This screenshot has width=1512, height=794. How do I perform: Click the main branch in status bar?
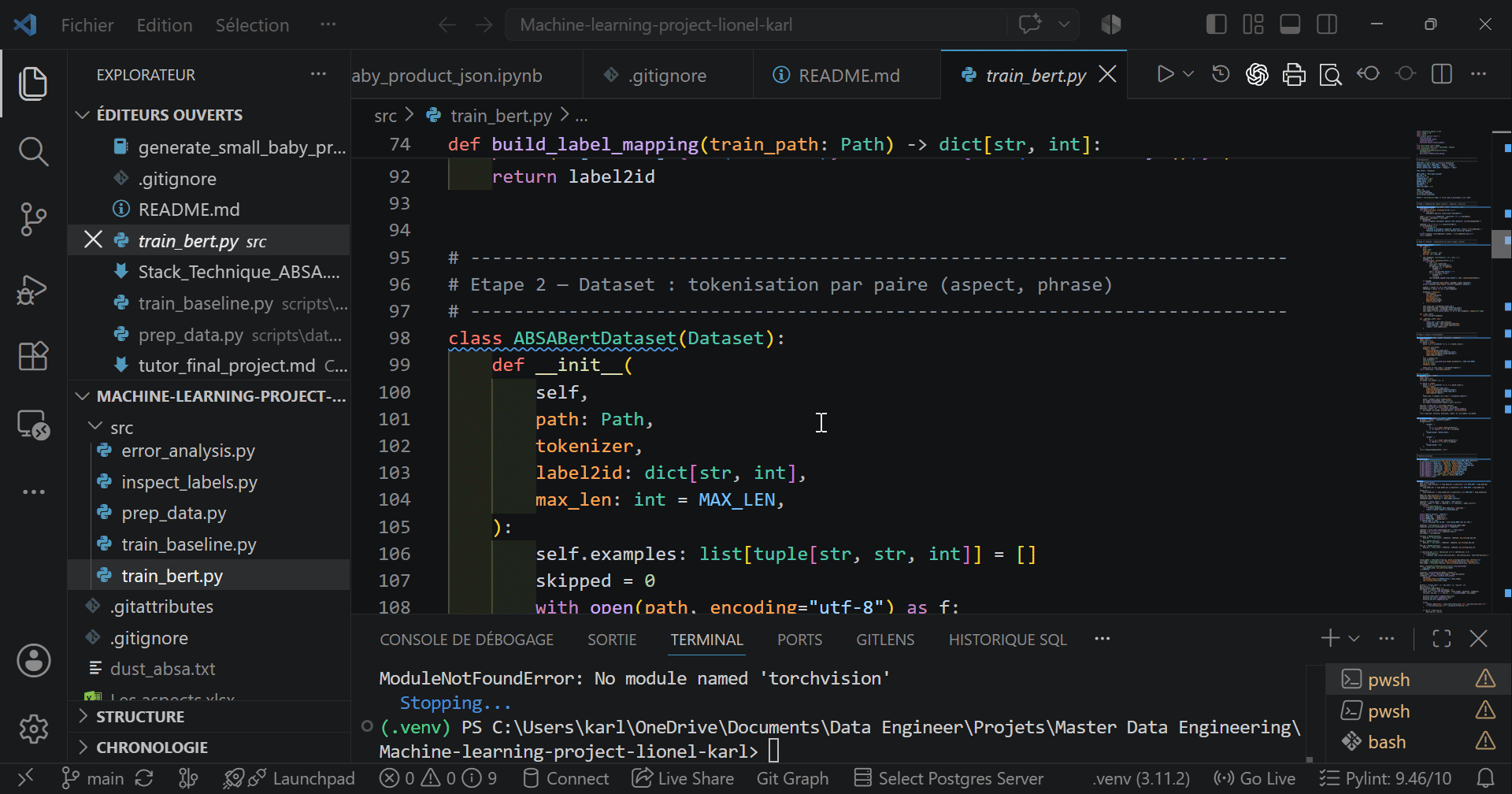pyautogui.click(x=93, y=778)
